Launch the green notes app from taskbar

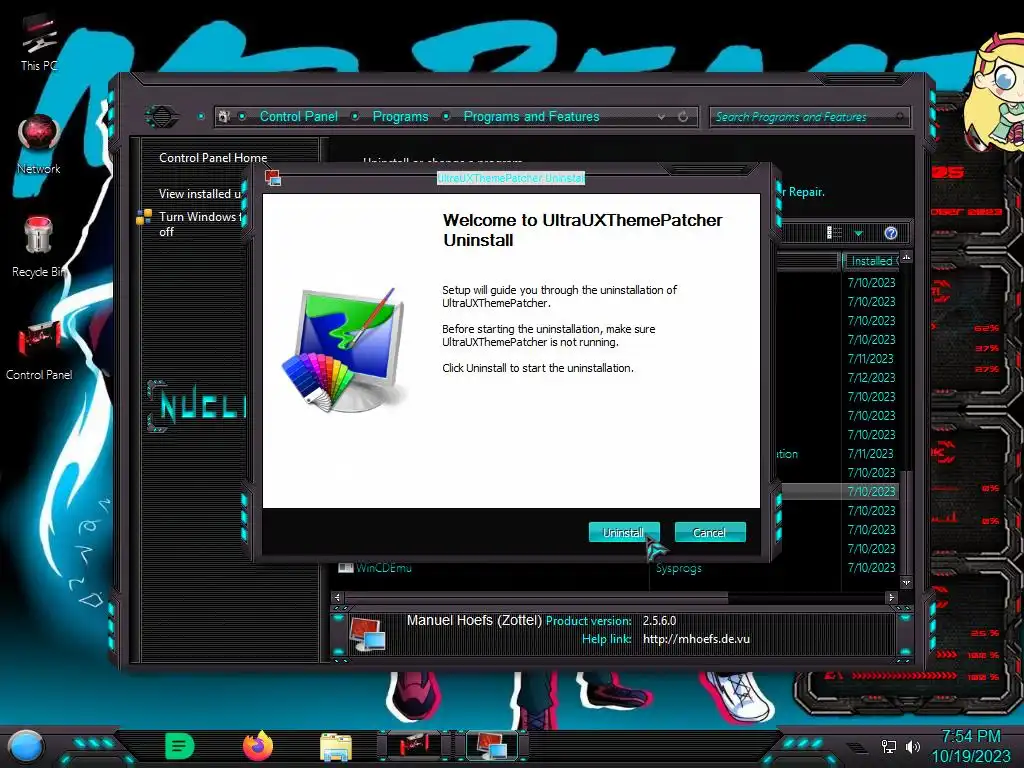coord(180,746)
